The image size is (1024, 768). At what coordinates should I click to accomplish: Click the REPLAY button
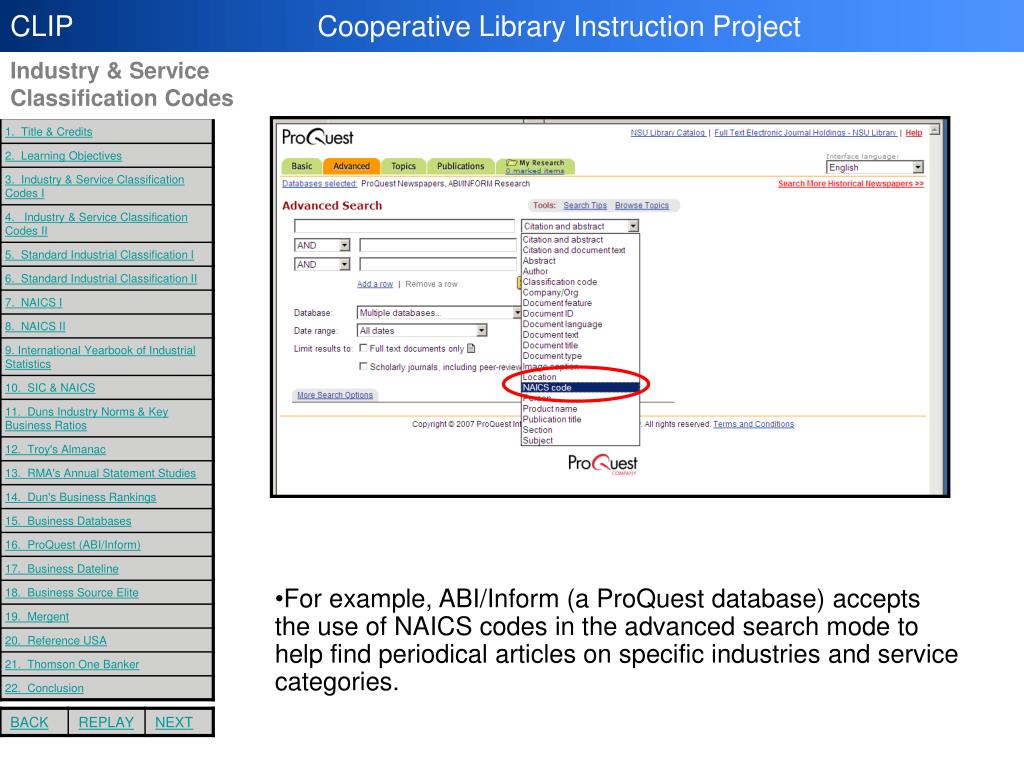point(106,722)
